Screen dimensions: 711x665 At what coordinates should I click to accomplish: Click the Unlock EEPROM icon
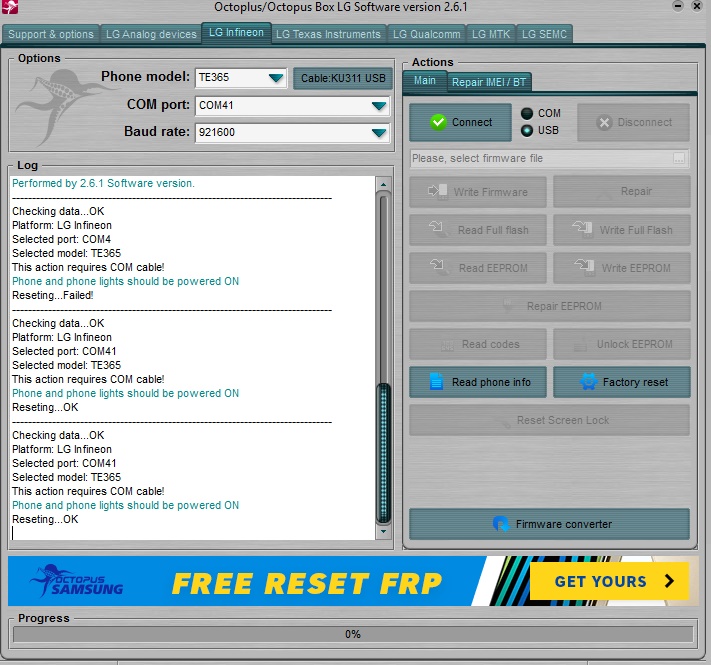pyautogui.click(x=580, y=345)
